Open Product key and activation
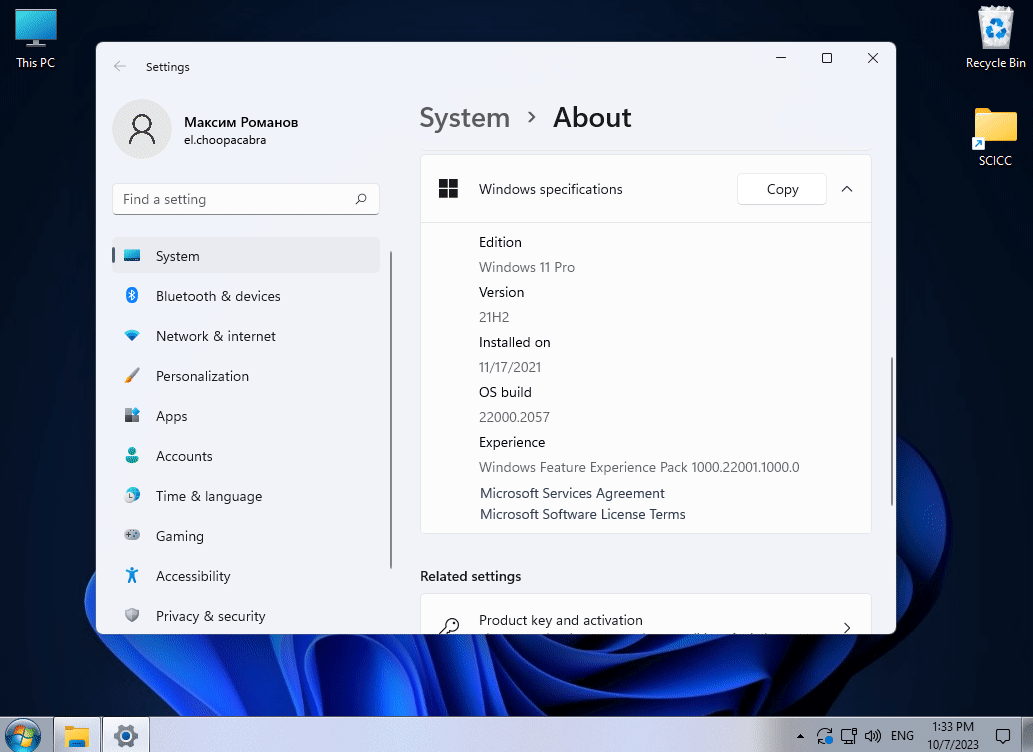Screen dimensions: 1033x752 (646, 614)
